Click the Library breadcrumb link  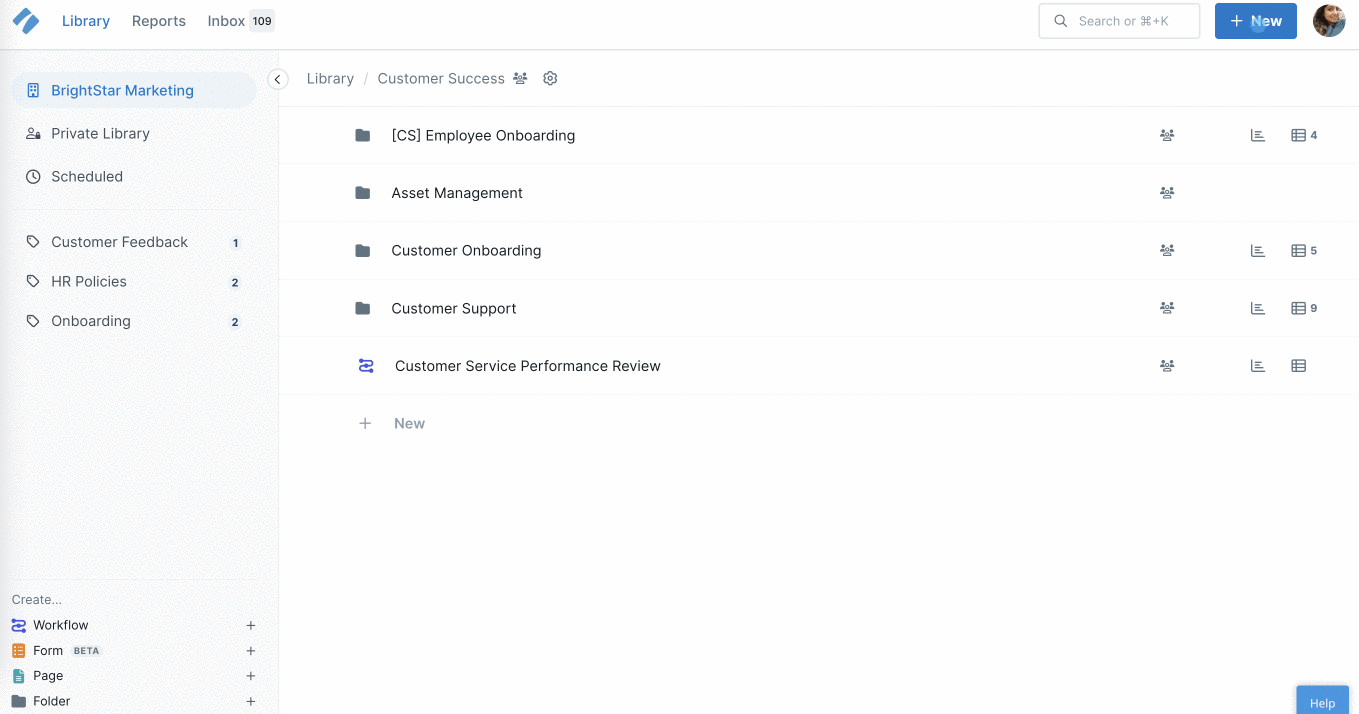pos(330,78)
